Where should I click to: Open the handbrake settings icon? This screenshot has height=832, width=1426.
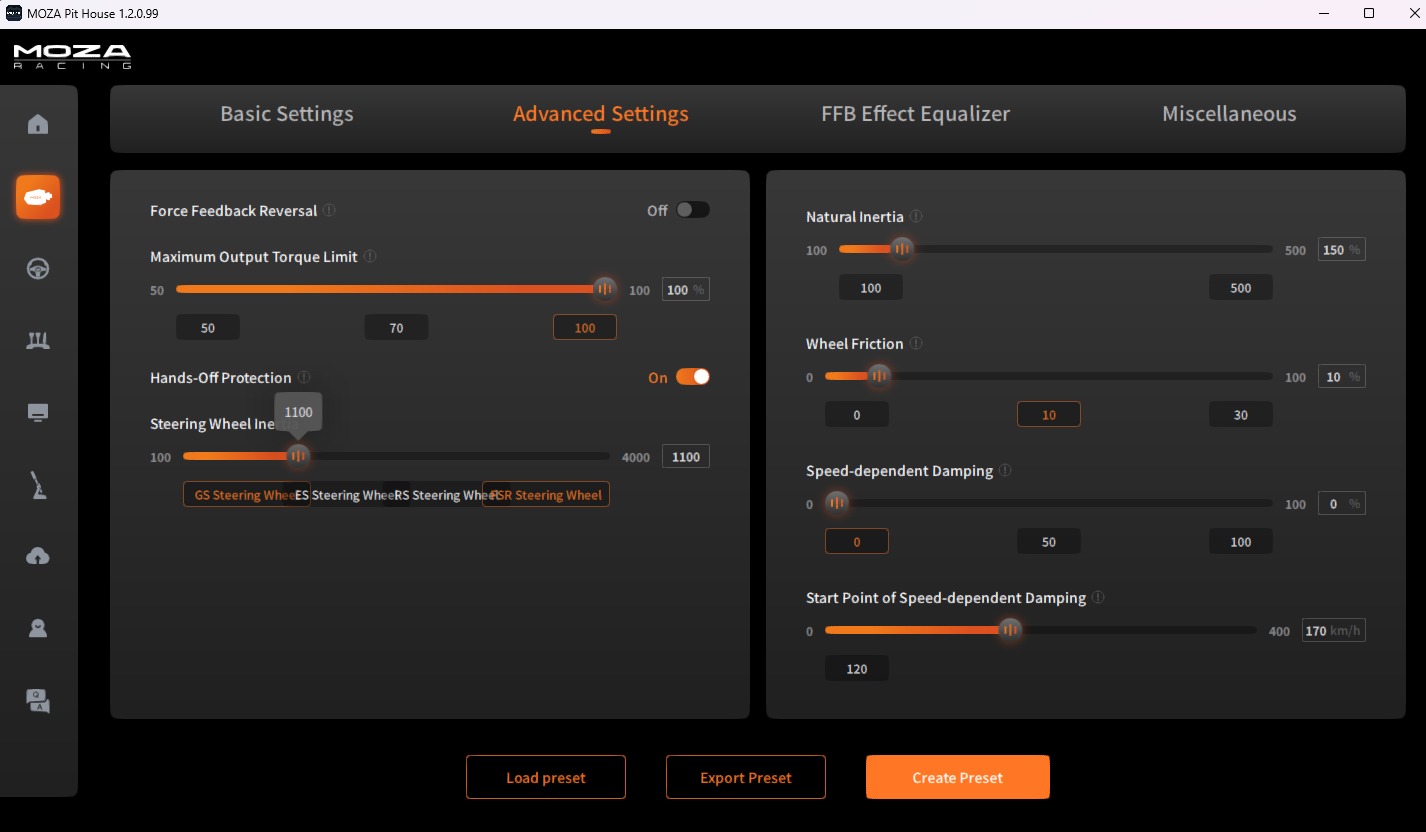[38, 486]
